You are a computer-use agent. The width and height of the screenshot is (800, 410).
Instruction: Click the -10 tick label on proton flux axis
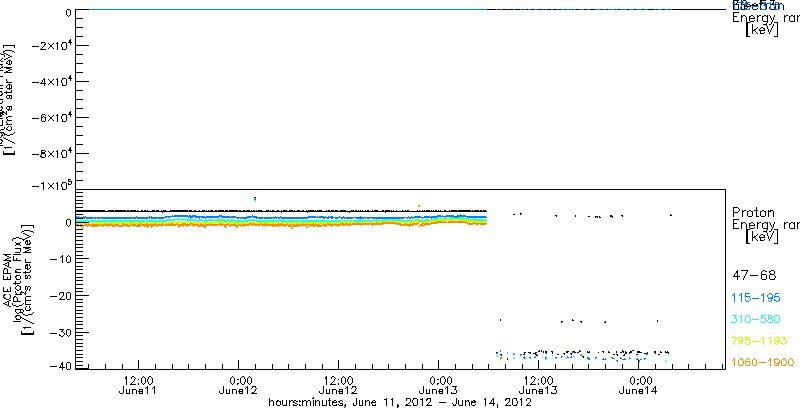(60, 259)
